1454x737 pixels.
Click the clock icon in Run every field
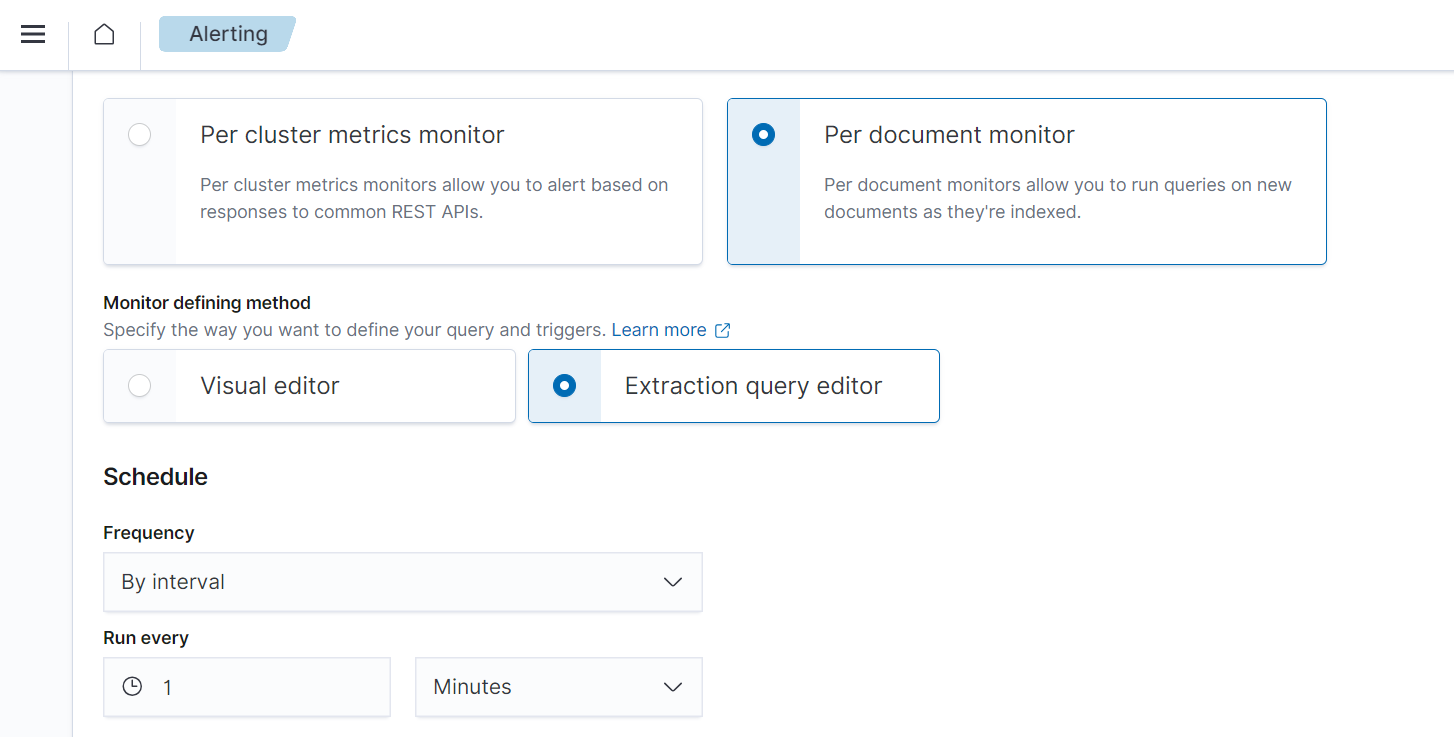(132, 687)
